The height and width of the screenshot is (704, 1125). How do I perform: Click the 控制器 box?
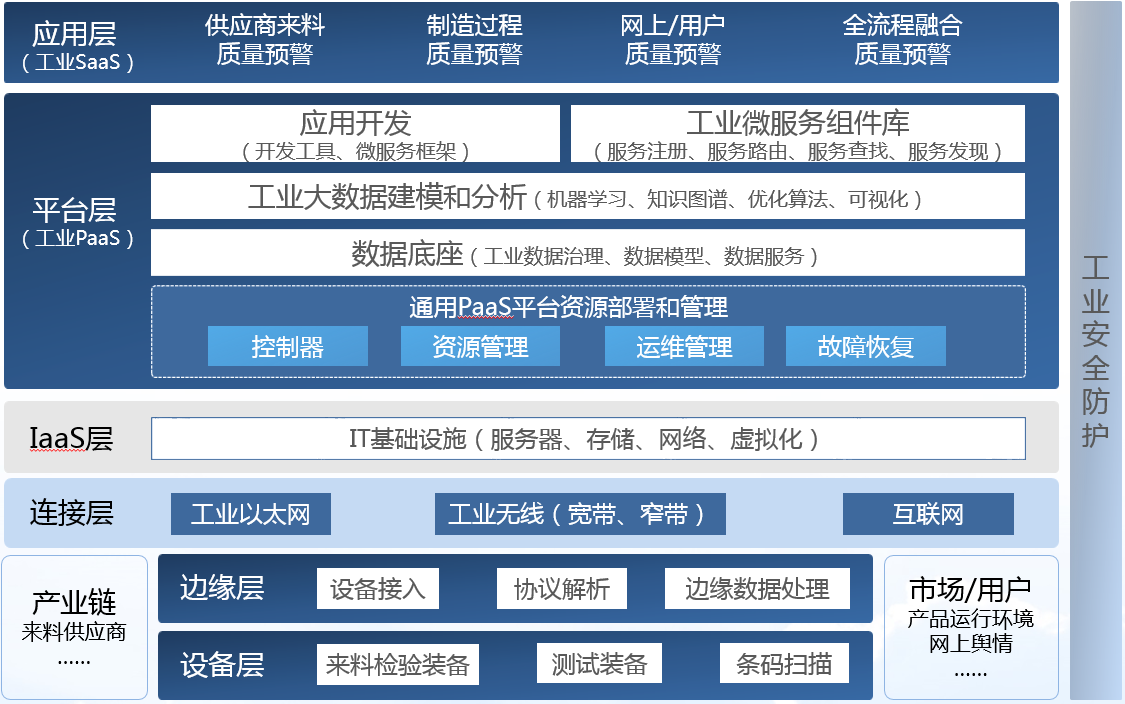point(288,346)
